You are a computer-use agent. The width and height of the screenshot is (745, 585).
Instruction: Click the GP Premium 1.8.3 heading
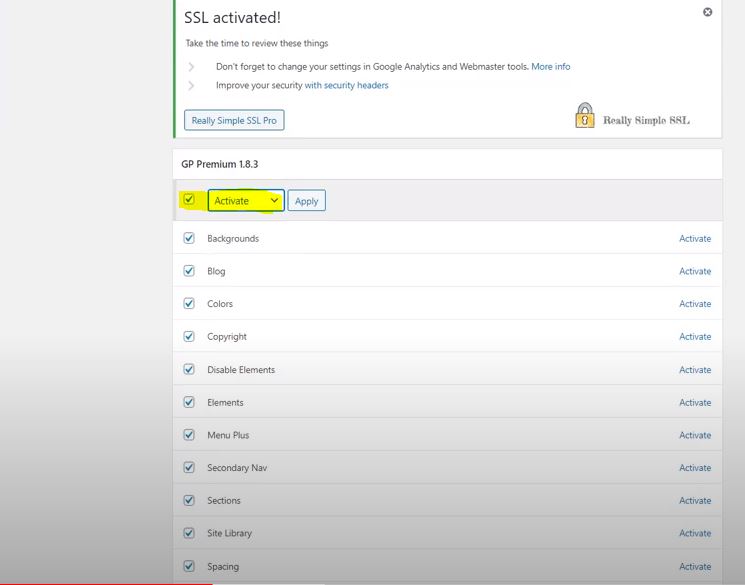[220, 164]
